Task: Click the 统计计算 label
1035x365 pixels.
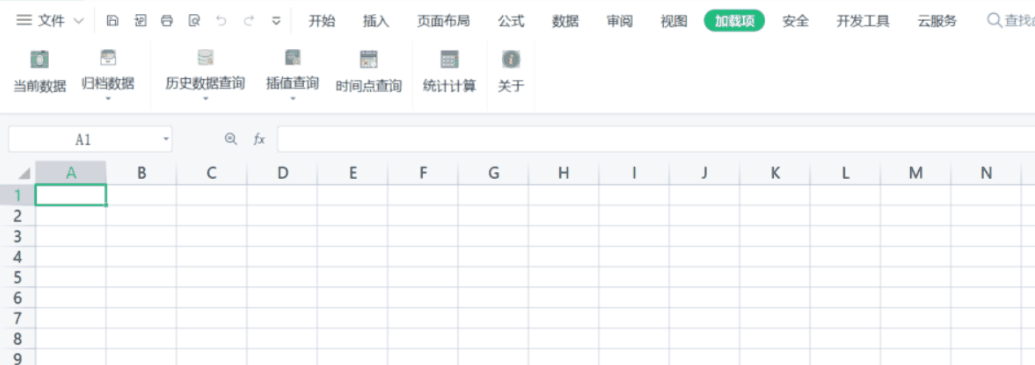Action: point(450,86)
